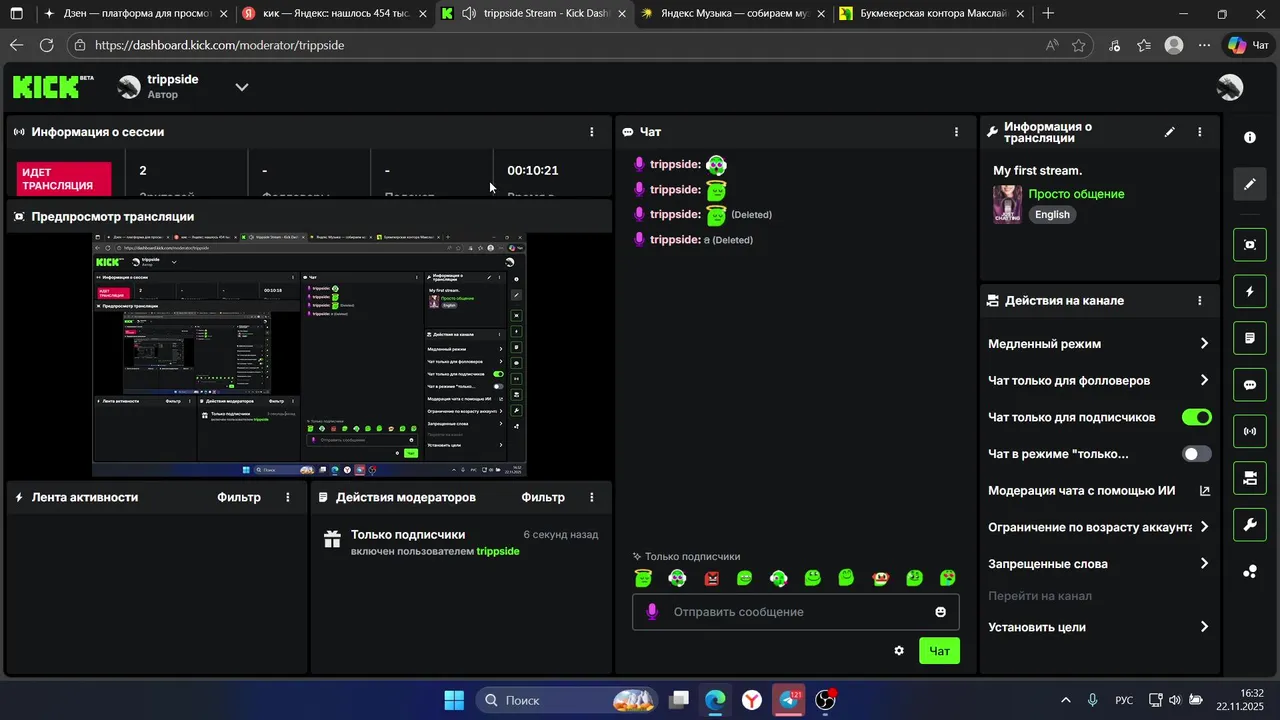Switch to the Яндекс search кик tab
The image size is (1280, 720).
(x=335, y=14)
